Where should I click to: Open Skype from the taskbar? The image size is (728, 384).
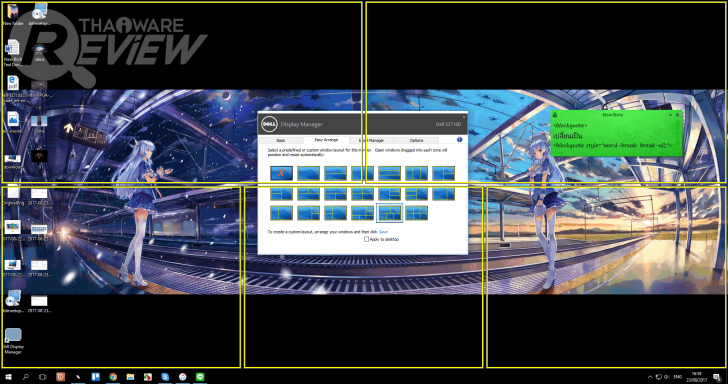click(165, 377)
